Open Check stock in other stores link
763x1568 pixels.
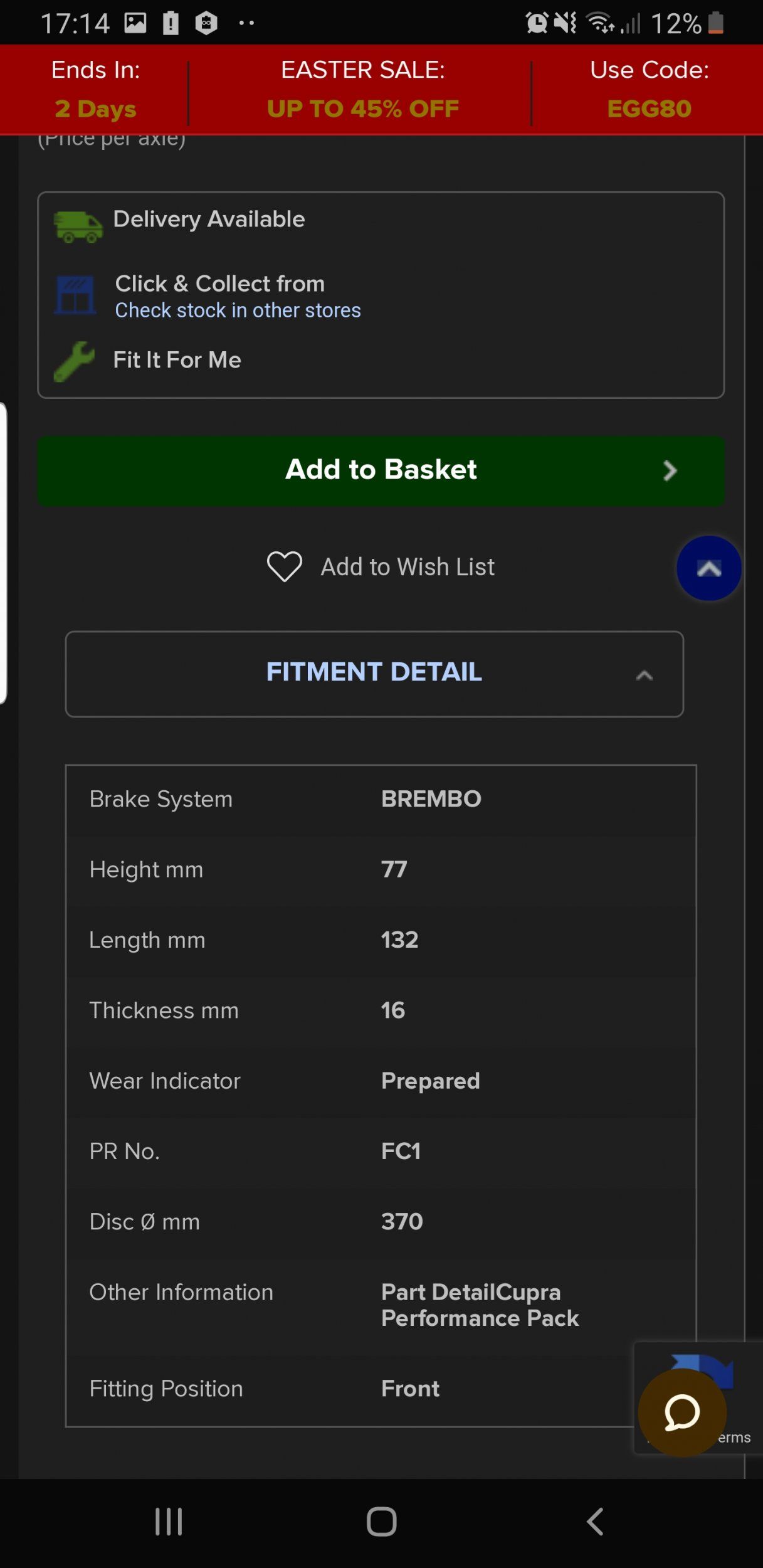[x=238, y=310]
